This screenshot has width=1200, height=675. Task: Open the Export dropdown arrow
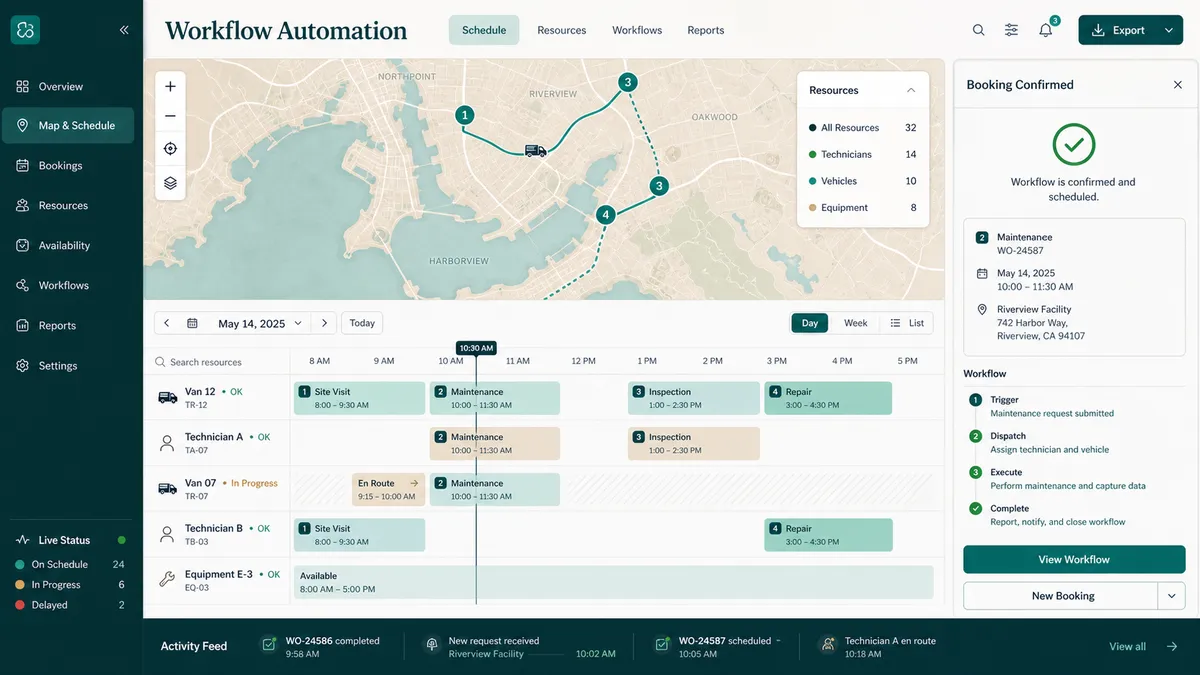[1169, 30]
